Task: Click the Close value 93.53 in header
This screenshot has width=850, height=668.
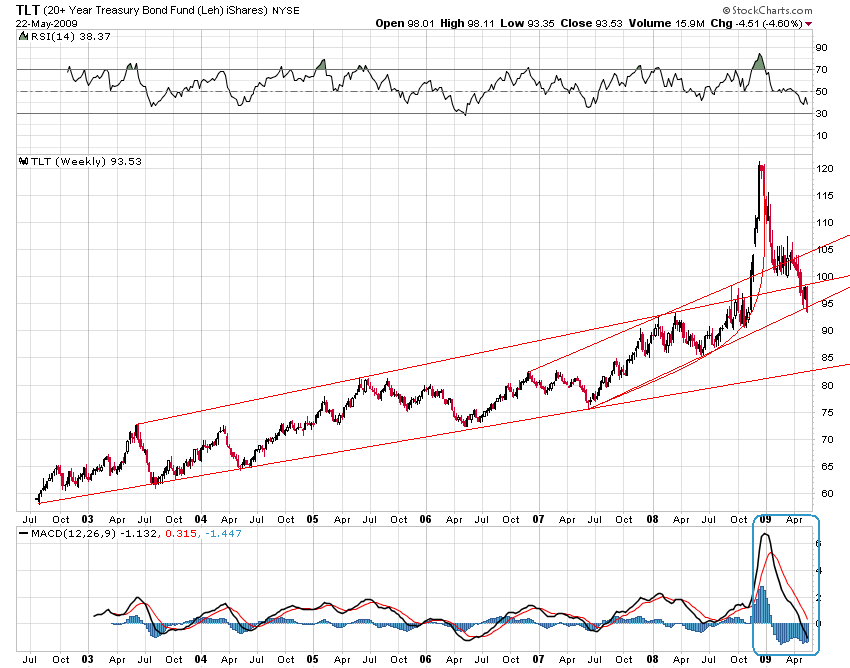Action: pyautogui.click(x=609, y=23)
